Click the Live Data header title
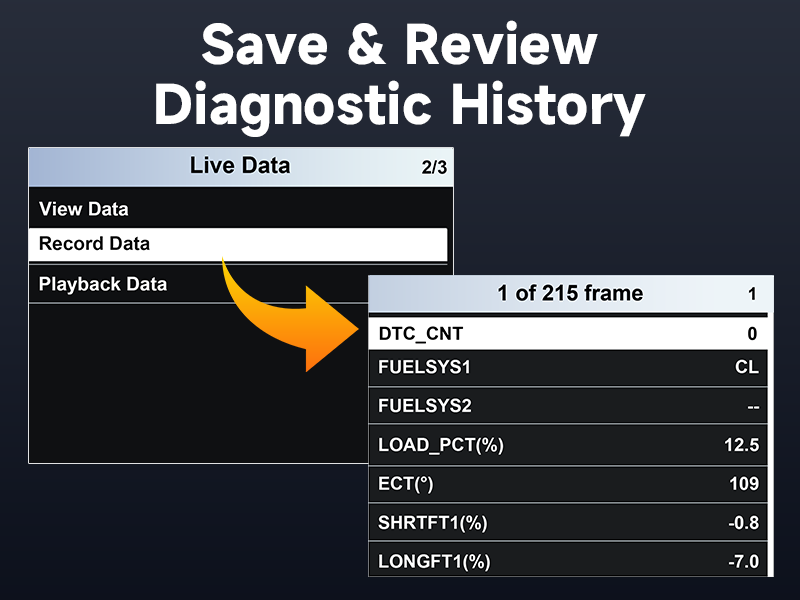This screenshot has width=800, height=600. (x=240, y=166)
